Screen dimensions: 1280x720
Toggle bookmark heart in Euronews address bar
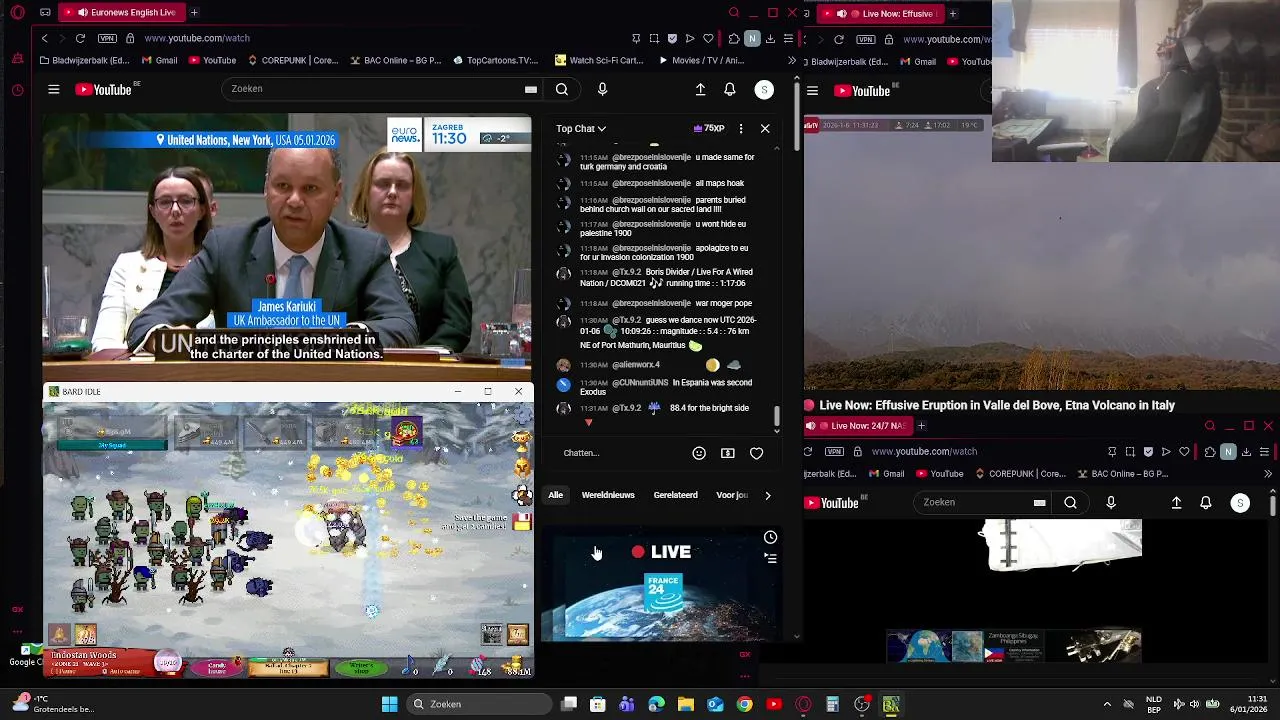coord(708,38)
